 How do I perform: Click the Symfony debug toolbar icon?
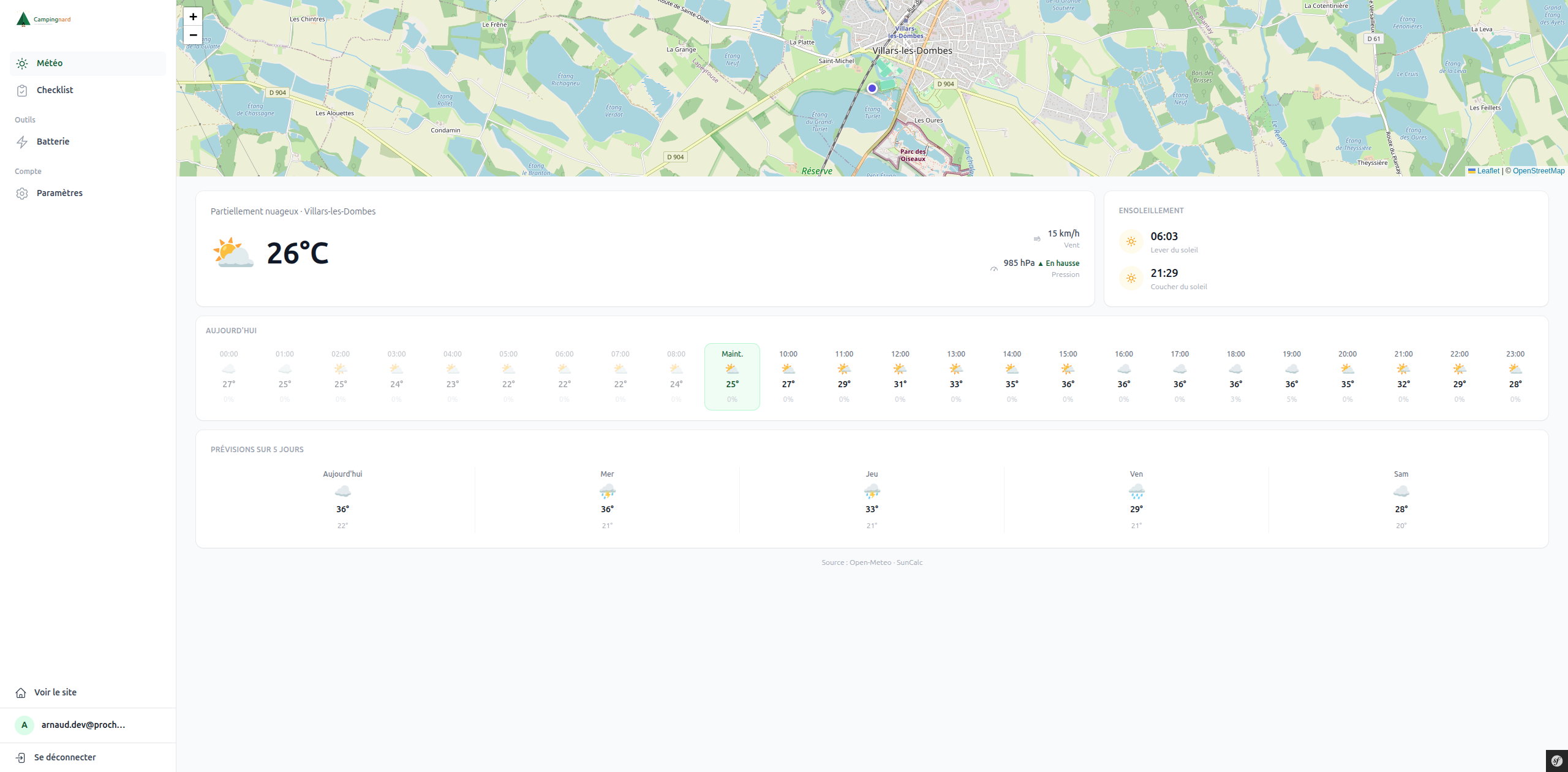tap(1557, 761)
